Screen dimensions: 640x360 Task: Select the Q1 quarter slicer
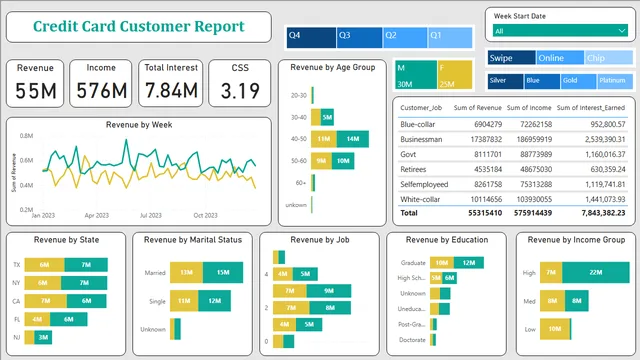coord(450,38)
